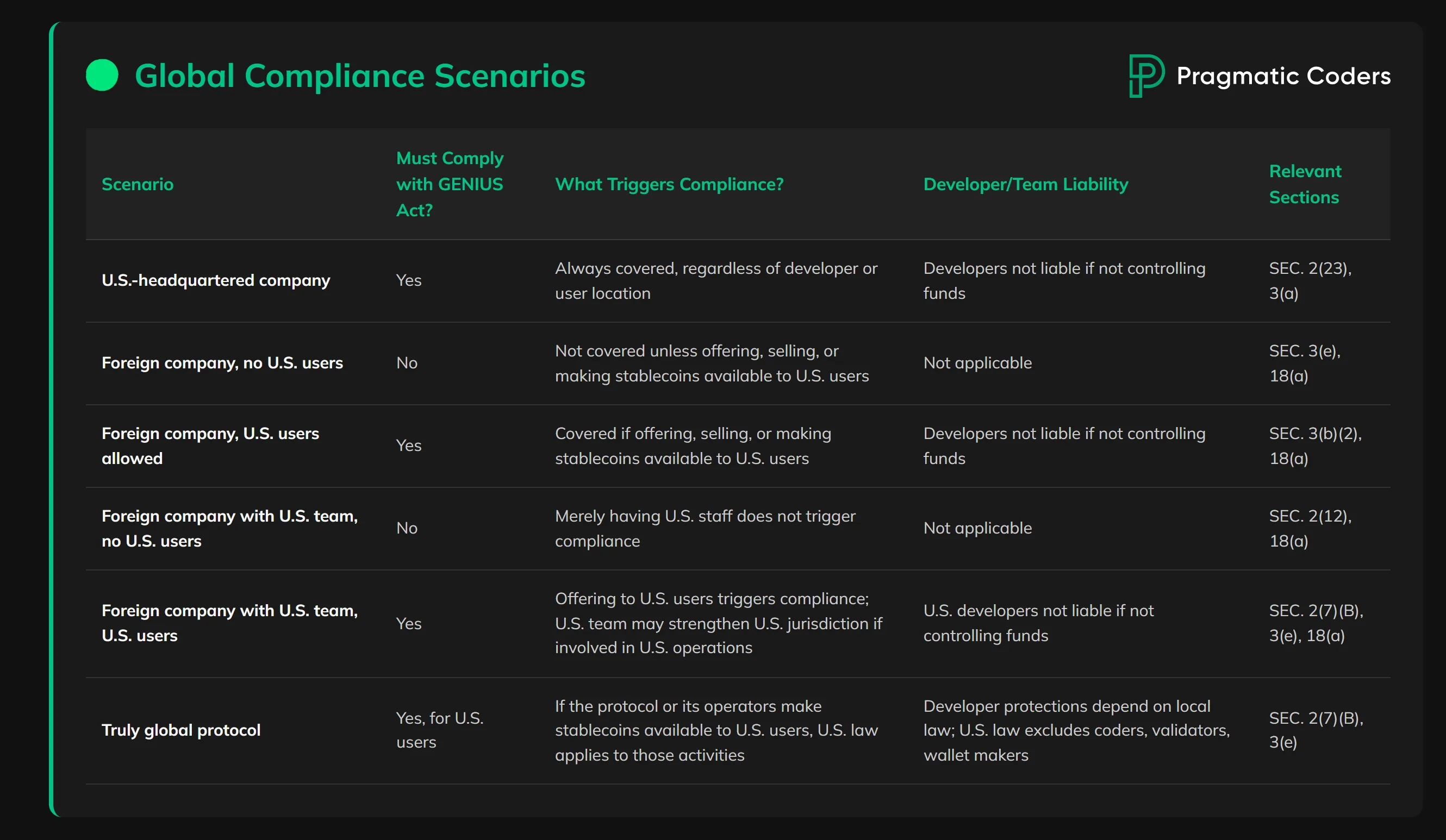This screenshot has width=1446, height=840.
Task: Click the SEC. 2(23), 3(a) reference
Action: [x=1309, y=281]
